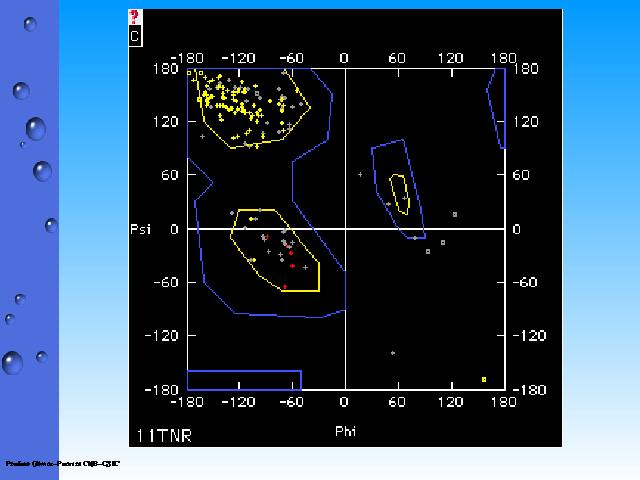Click the Psi axis title
Image resolution: width=640 pixels, height=480 pixels.
pos(141,229)
